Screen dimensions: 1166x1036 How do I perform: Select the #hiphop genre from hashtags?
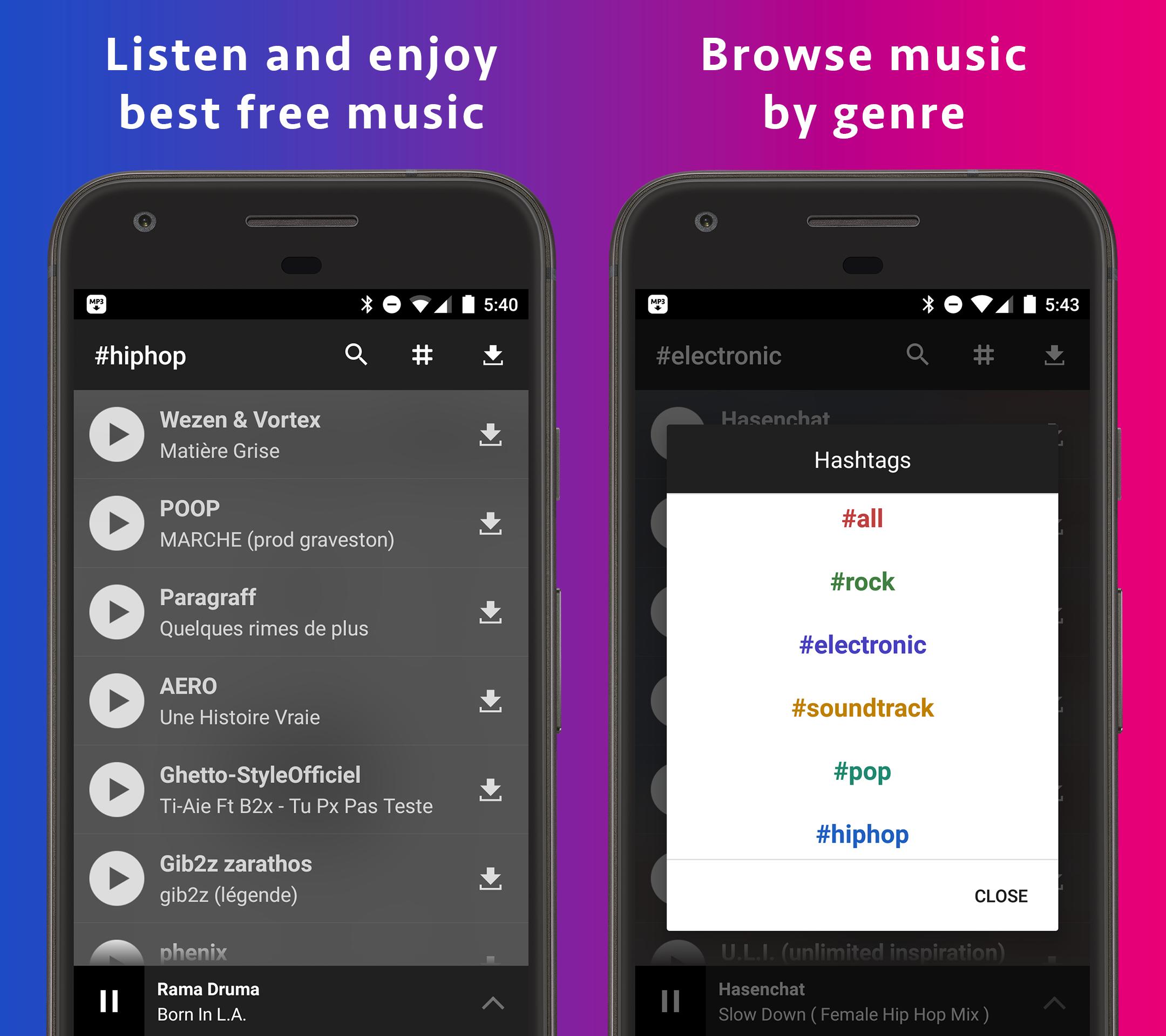point(862,834)
